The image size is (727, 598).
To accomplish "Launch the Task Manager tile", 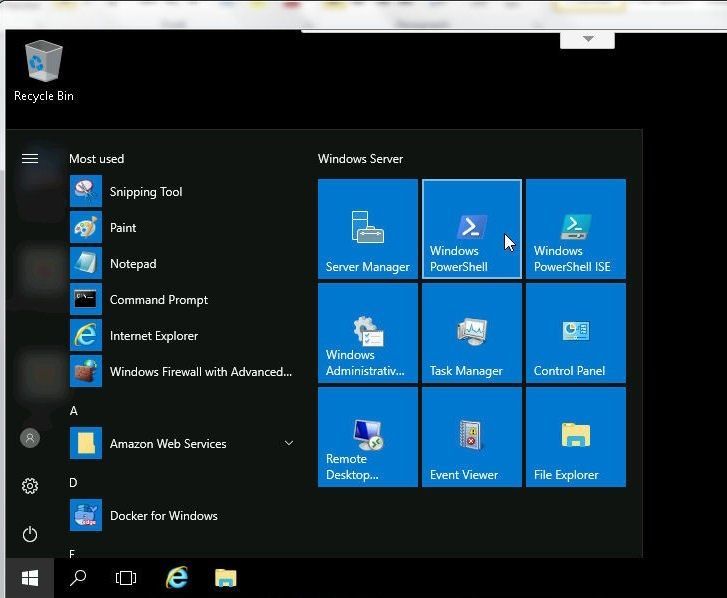I will pos(472,333).
